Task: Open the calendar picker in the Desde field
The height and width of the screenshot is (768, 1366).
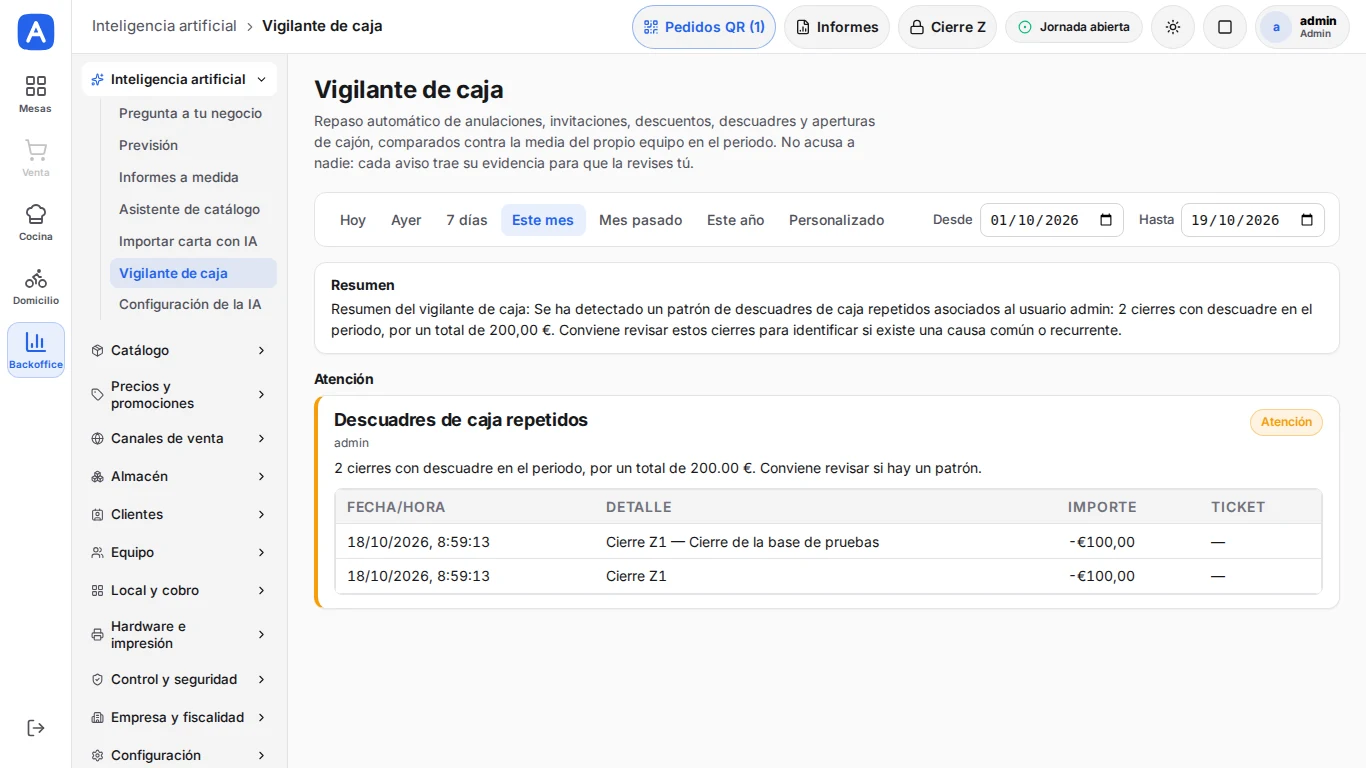Action: point(1106,220)
